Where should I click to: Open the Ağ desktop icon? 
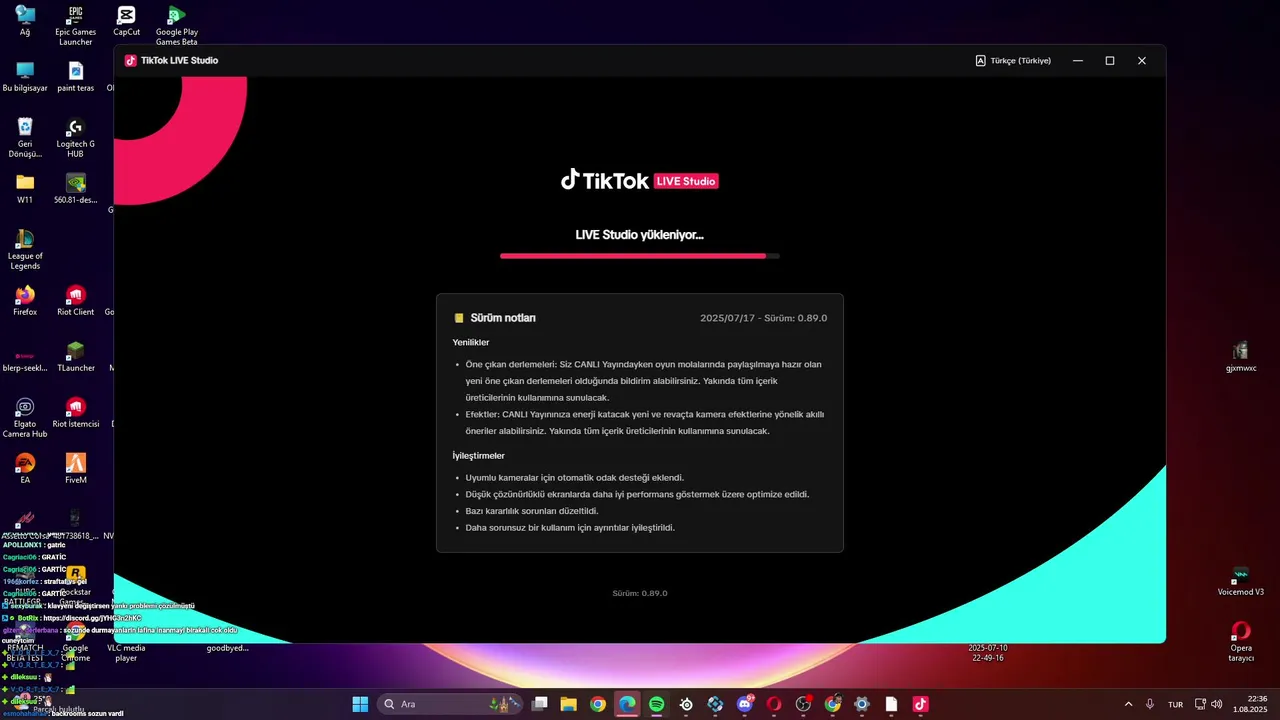[25, 21]
